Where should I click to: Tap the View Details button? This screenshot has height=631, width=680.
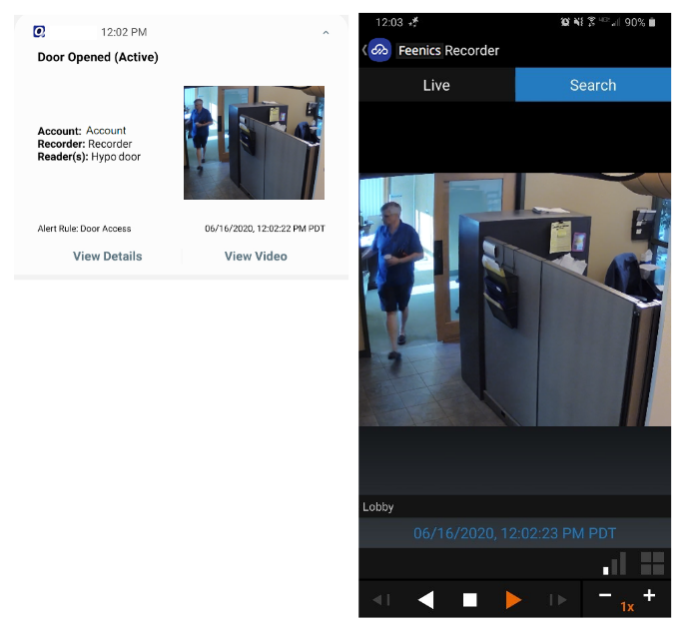pos(107,256)
